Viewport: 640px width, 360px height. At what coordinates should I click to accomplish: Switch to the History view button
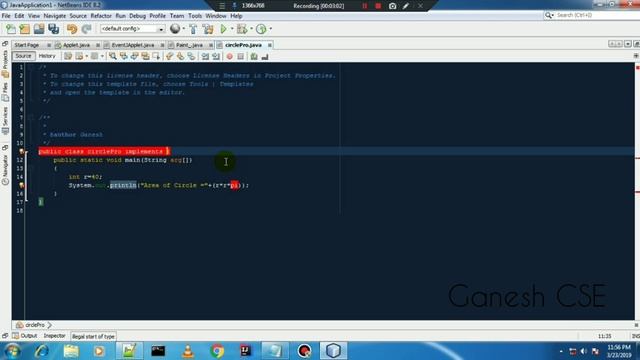(x=47, y=56)
